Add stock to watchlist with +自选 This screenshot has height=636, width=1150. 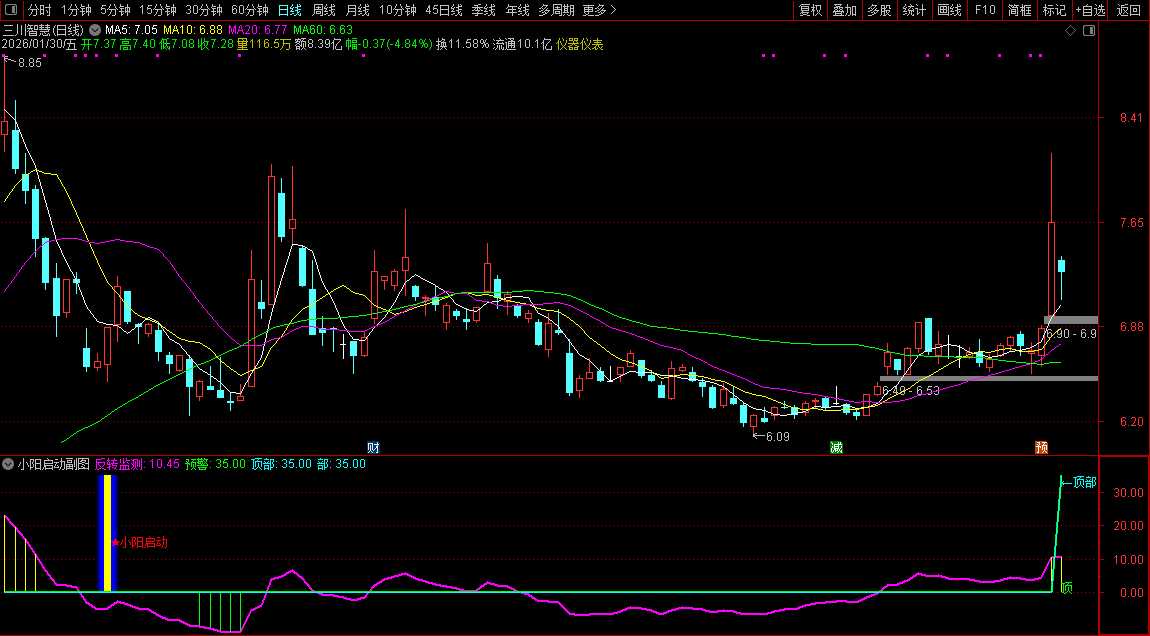1090,10
